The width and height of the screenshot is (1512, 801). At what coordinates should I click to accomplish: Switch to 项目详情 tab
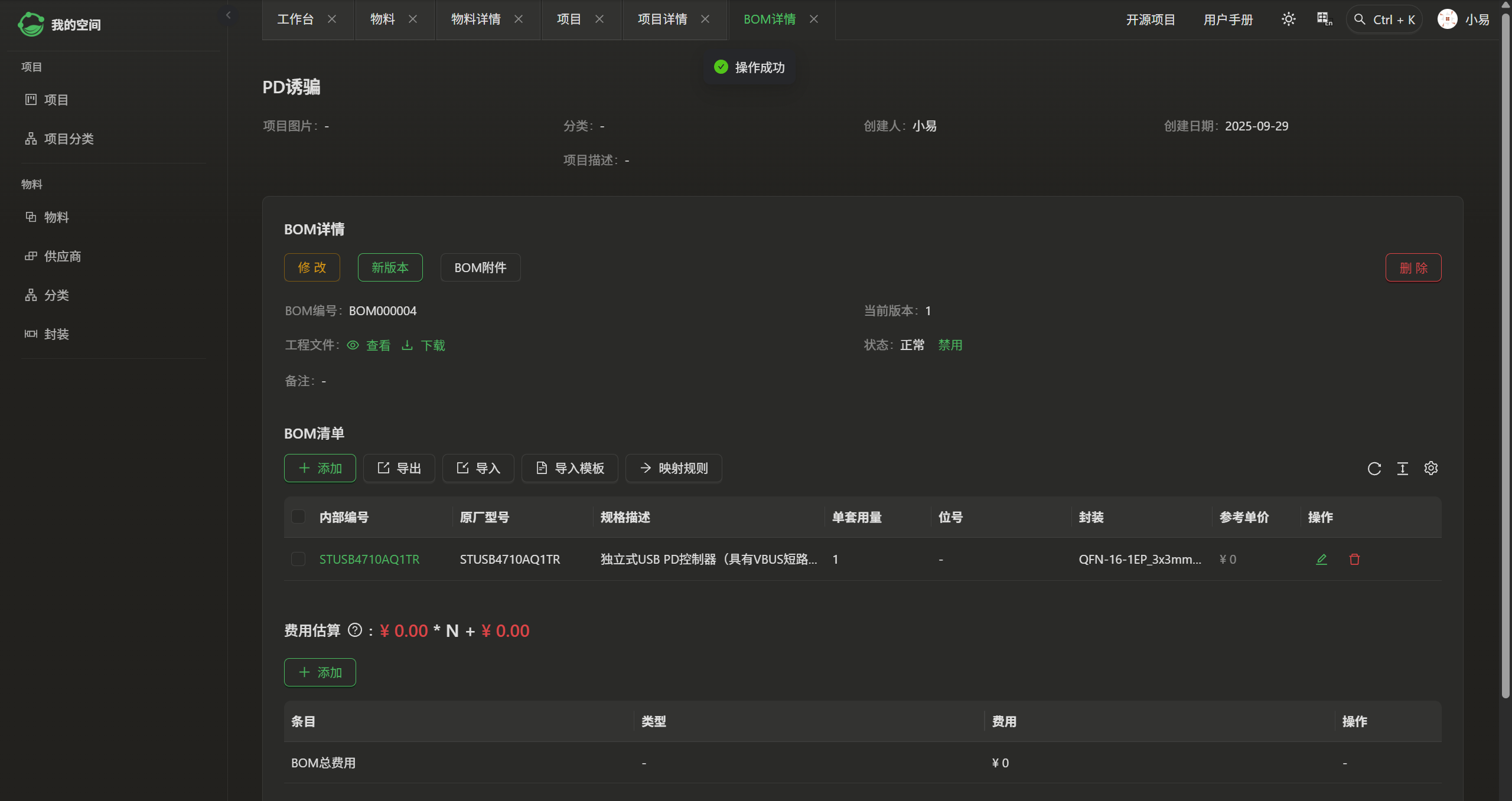pyautogui.click(x=662, y=19)
